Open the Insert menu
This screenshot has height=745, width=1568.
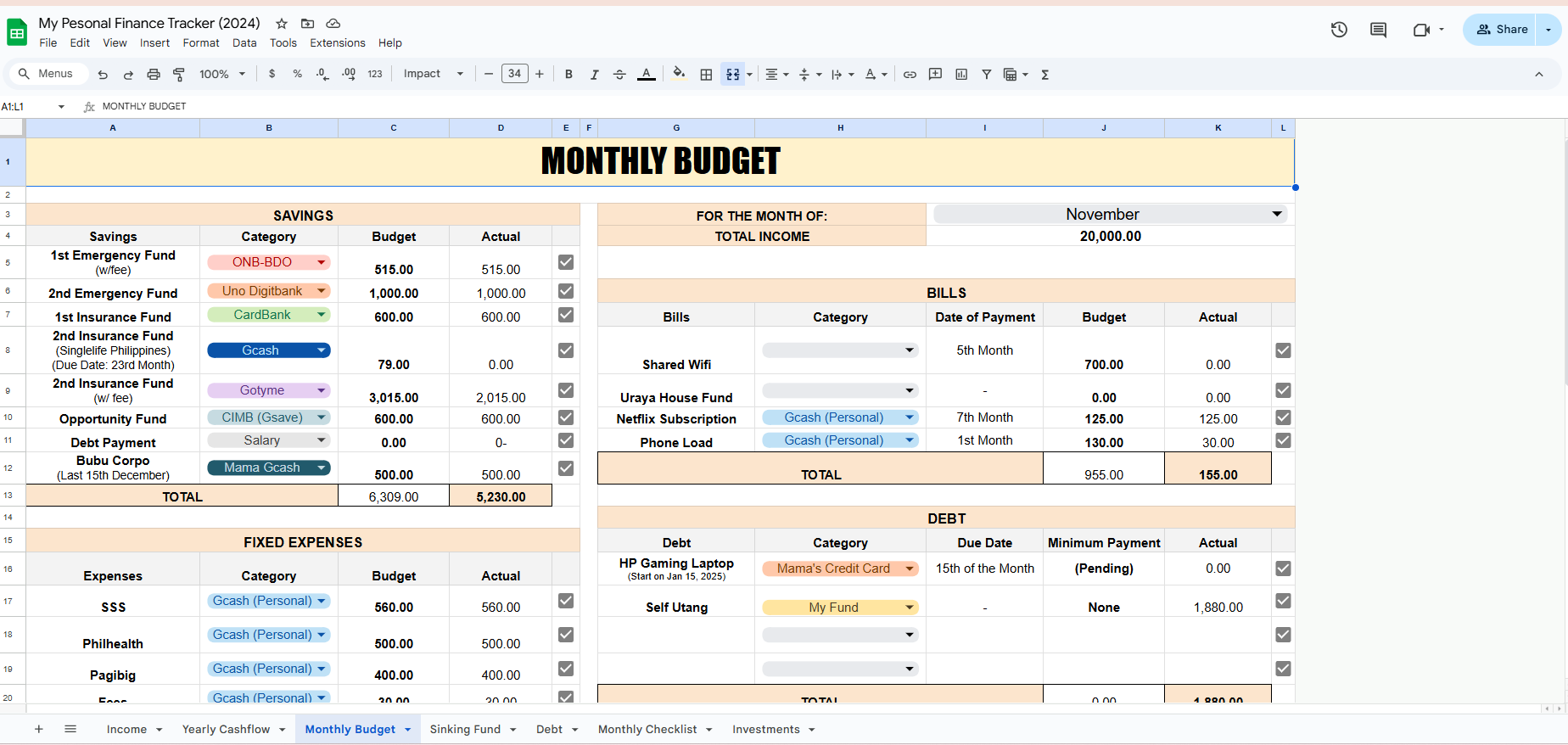154,43
